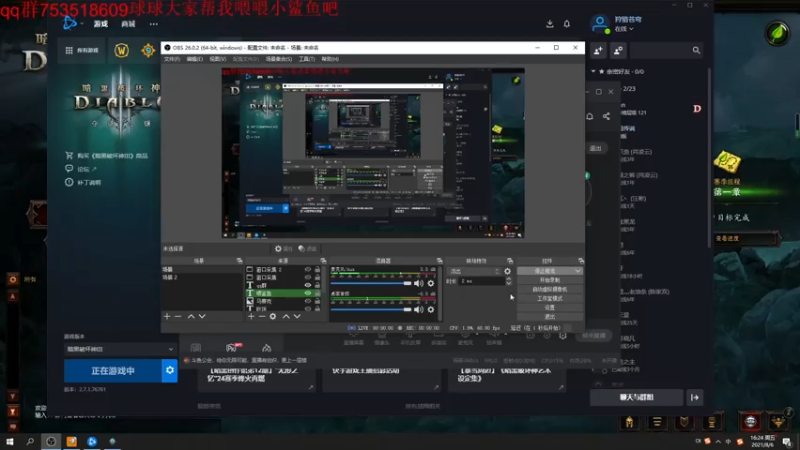Open the Battle.net Games tab
This screenshot has width=800, height=450.
coord(101,24)
